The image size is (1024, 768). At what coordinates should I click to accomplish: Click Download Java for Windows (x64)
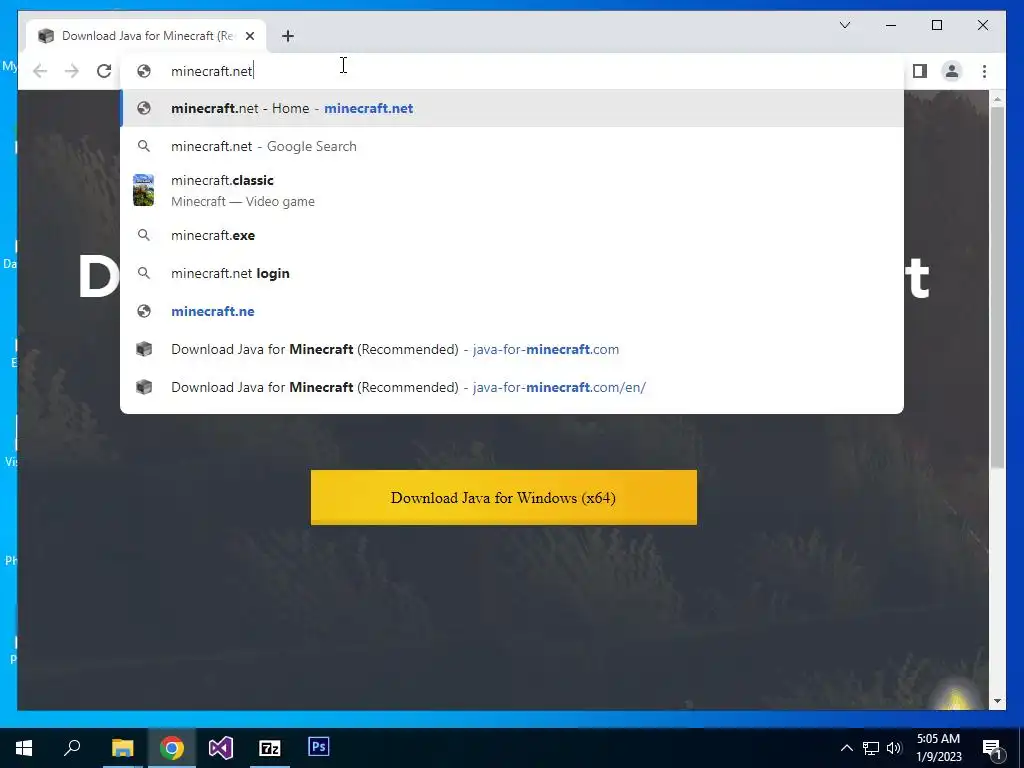click(504, 498)
